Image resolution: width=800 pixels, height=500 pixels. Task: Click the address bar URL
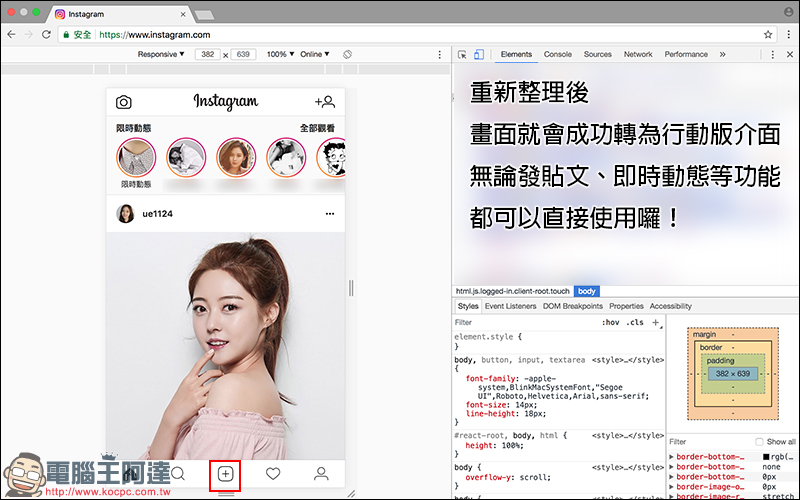tap(155, 35)
